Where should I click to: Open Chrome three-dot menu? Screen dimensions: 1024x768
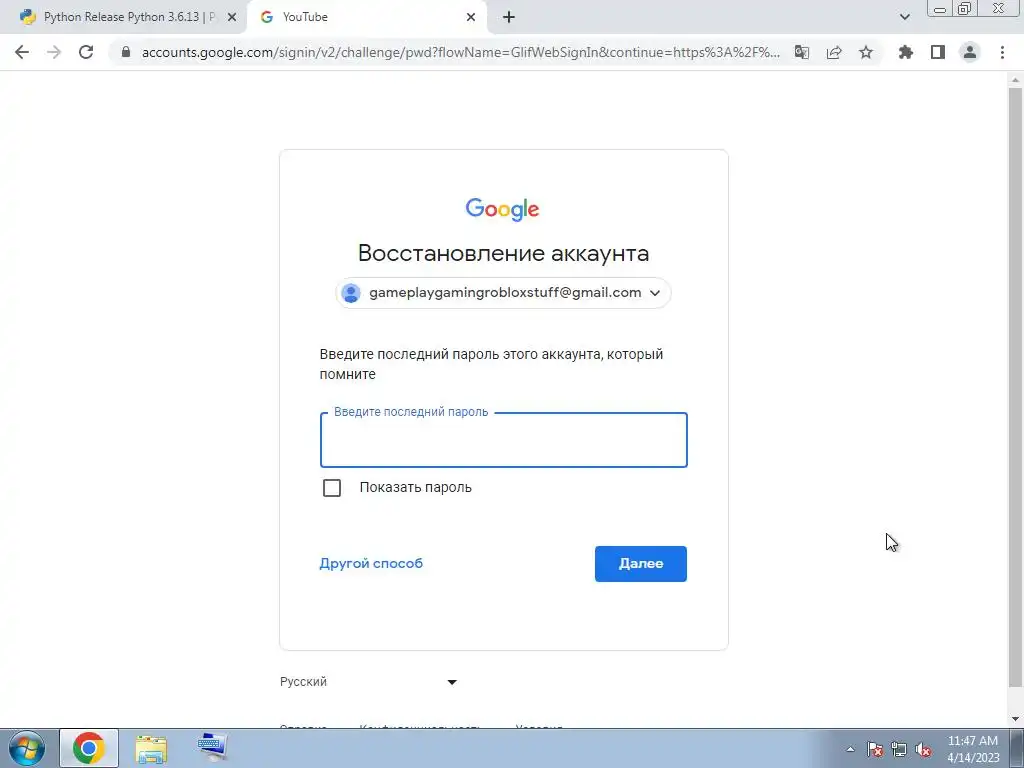click(1002, 52)
